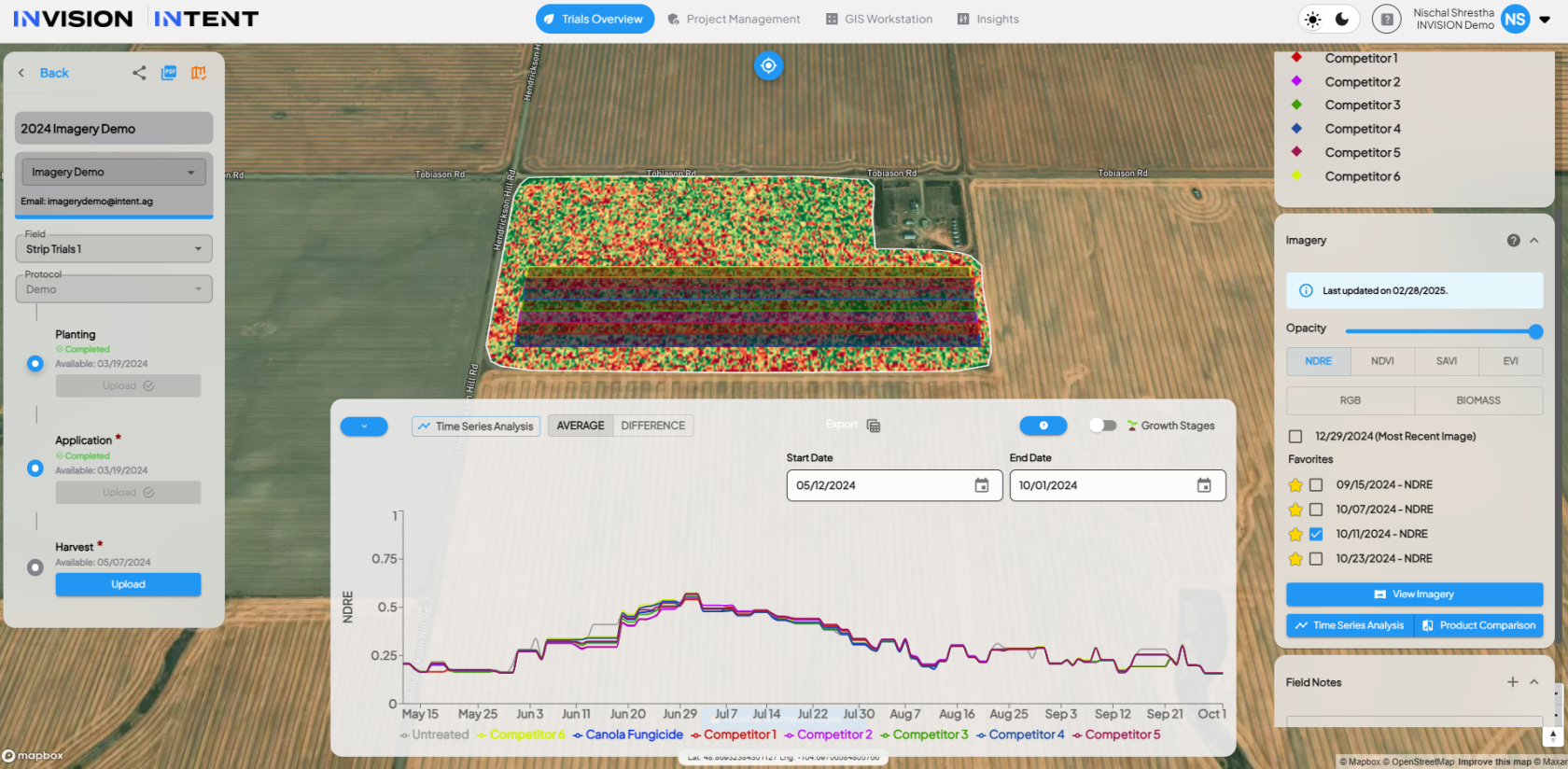Click the PDF export icon
The height and width of the screenshot is (769, 1568).
[169, 73]
